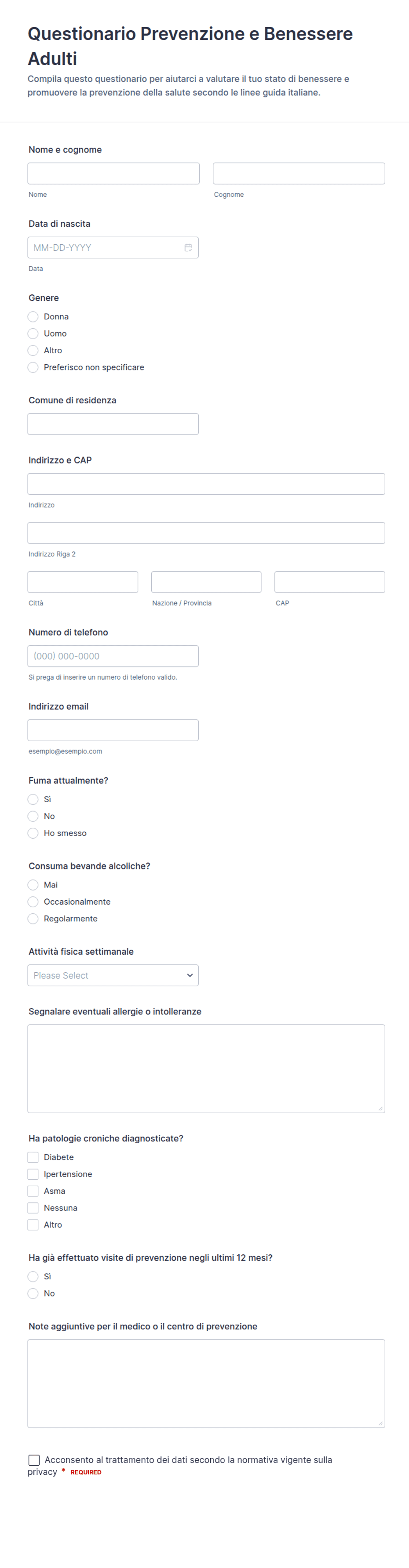Screen dimensions: 409x1568
Task: Click the Indirizzo email input box
Action: click(x=113, y=731)
